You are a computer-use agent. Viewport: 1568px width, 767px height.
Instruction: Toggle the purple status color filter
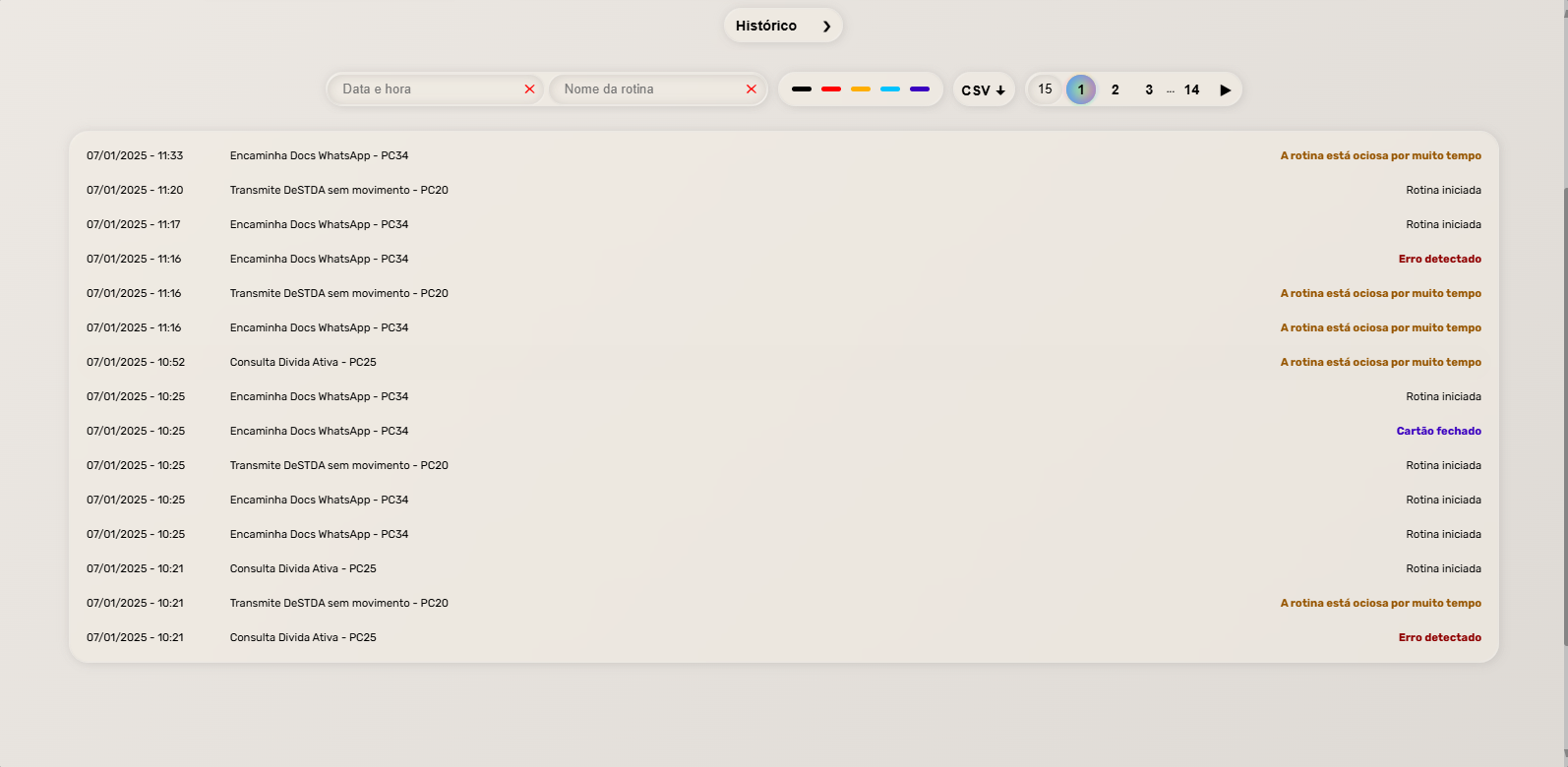click(920, 89)
